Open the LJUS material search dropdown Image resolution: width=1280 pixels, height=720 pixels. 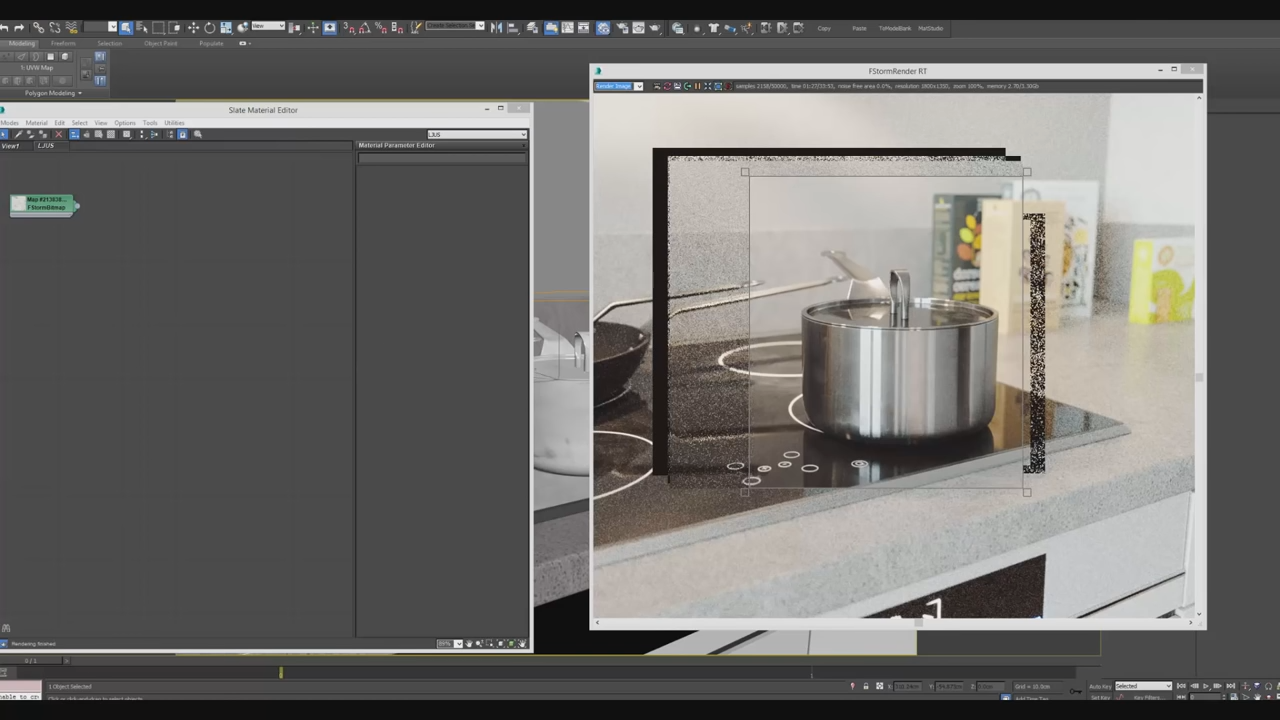click(x=522, y=134)
